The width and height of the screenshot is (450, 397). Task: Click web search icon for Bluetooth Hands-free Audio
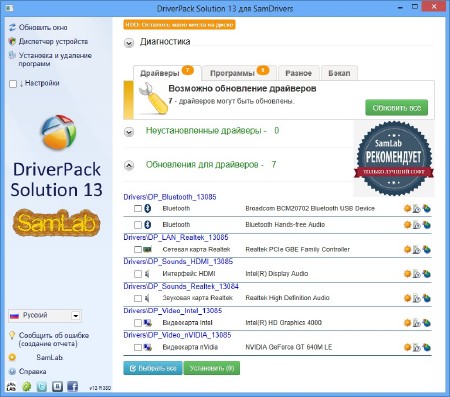(x=427, y=225)
